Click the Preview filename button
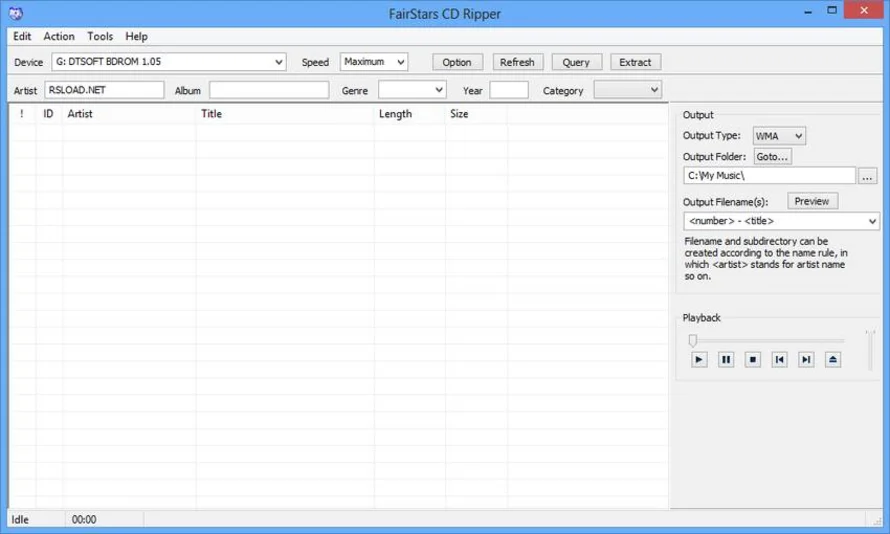 pos(812,201)
